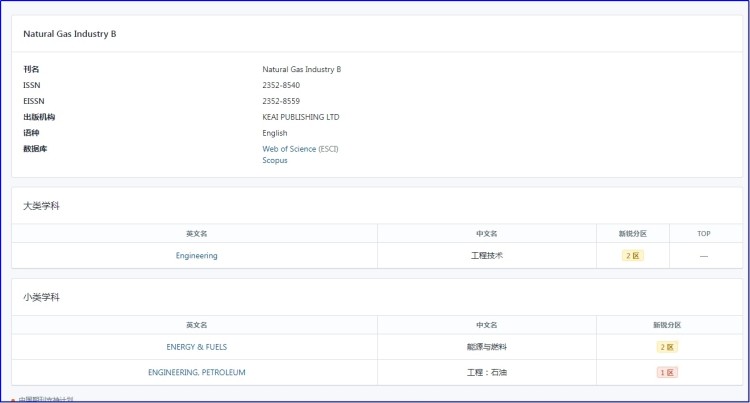Click the language value English
750x403 pixels.
pyautogui.click(x=275, y=133)
